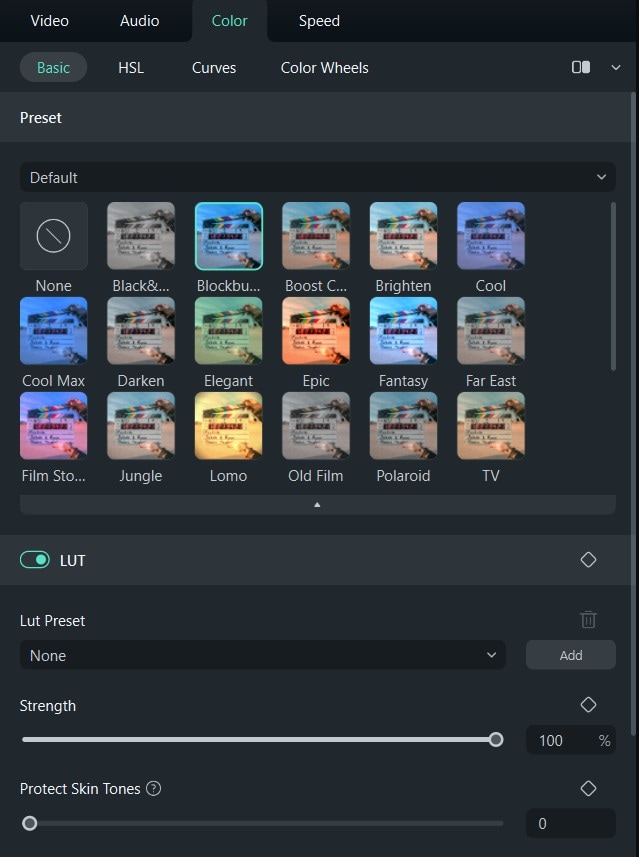The width and height of the screenshot is (639, 857).
Task: Click the Strength value field showing 100
Action: coord(571,740)
